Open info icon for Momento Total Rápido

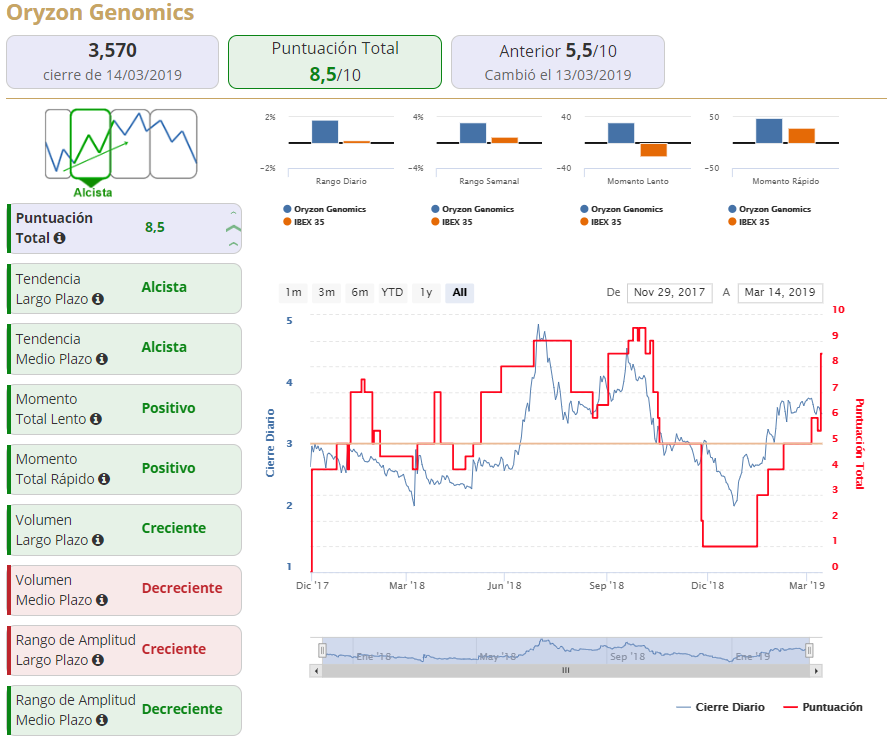point(104,479)
